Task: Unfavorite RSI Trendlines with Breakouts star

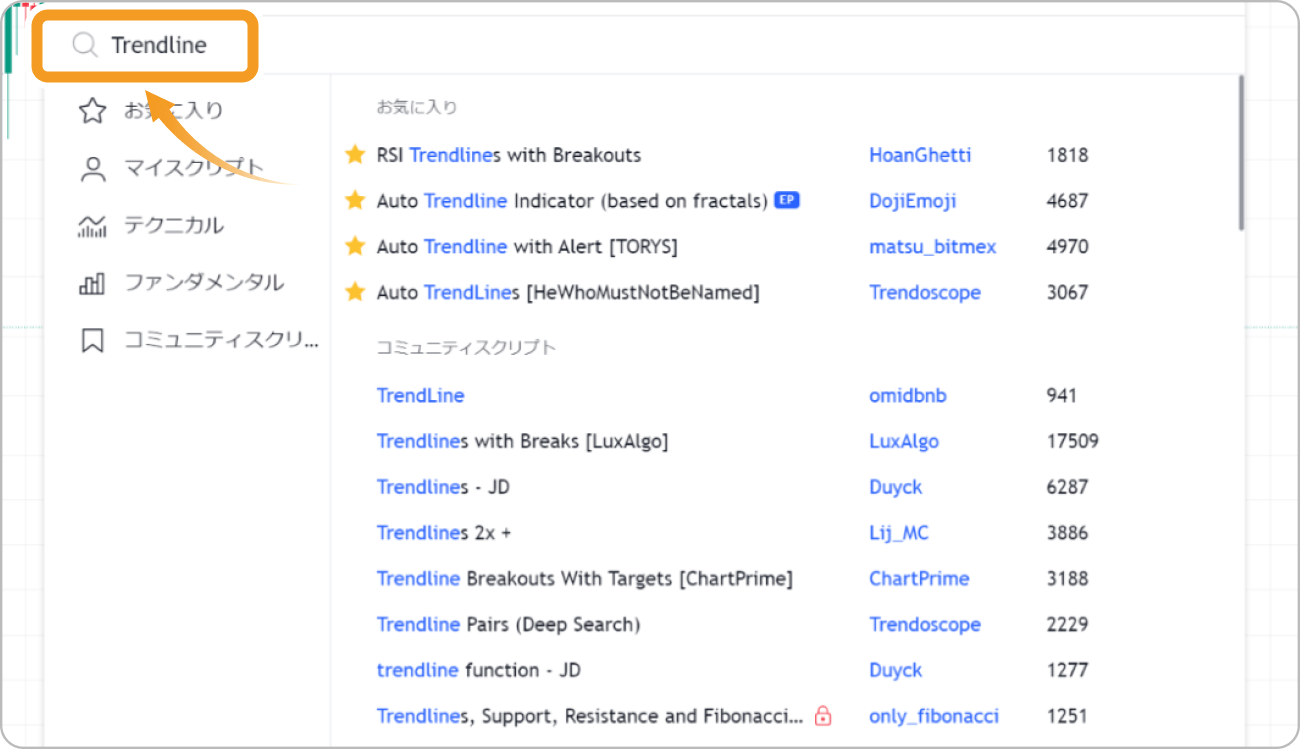Action: pos(355,155)
